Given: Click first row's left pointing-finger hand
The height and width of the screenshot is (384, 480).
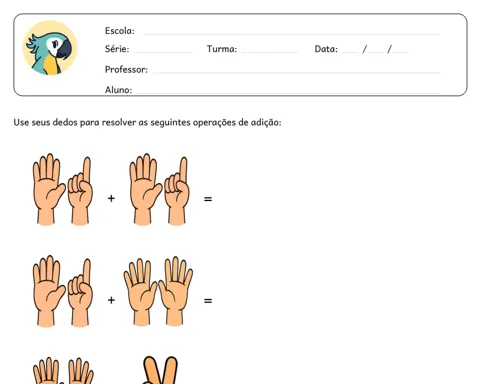Looking at the screenshot, I should [80, 191].
